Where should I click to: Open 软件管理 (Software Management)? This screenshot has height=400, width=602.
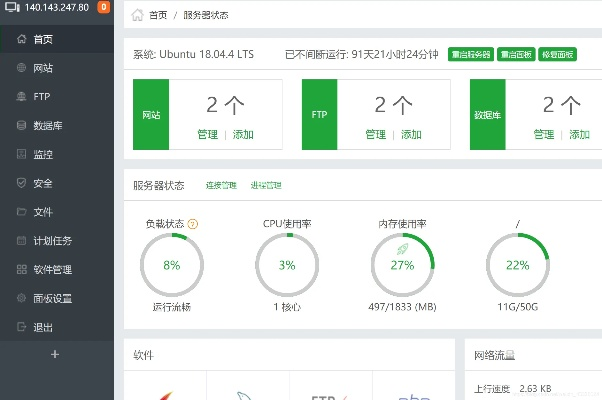click(x=52, y=269)
